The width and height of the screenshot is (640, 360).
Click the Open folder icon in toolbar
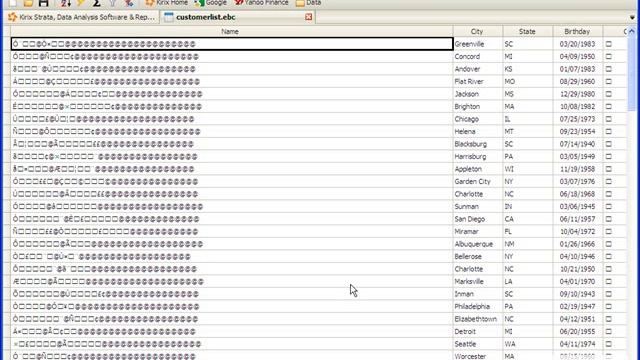point(28,3)
